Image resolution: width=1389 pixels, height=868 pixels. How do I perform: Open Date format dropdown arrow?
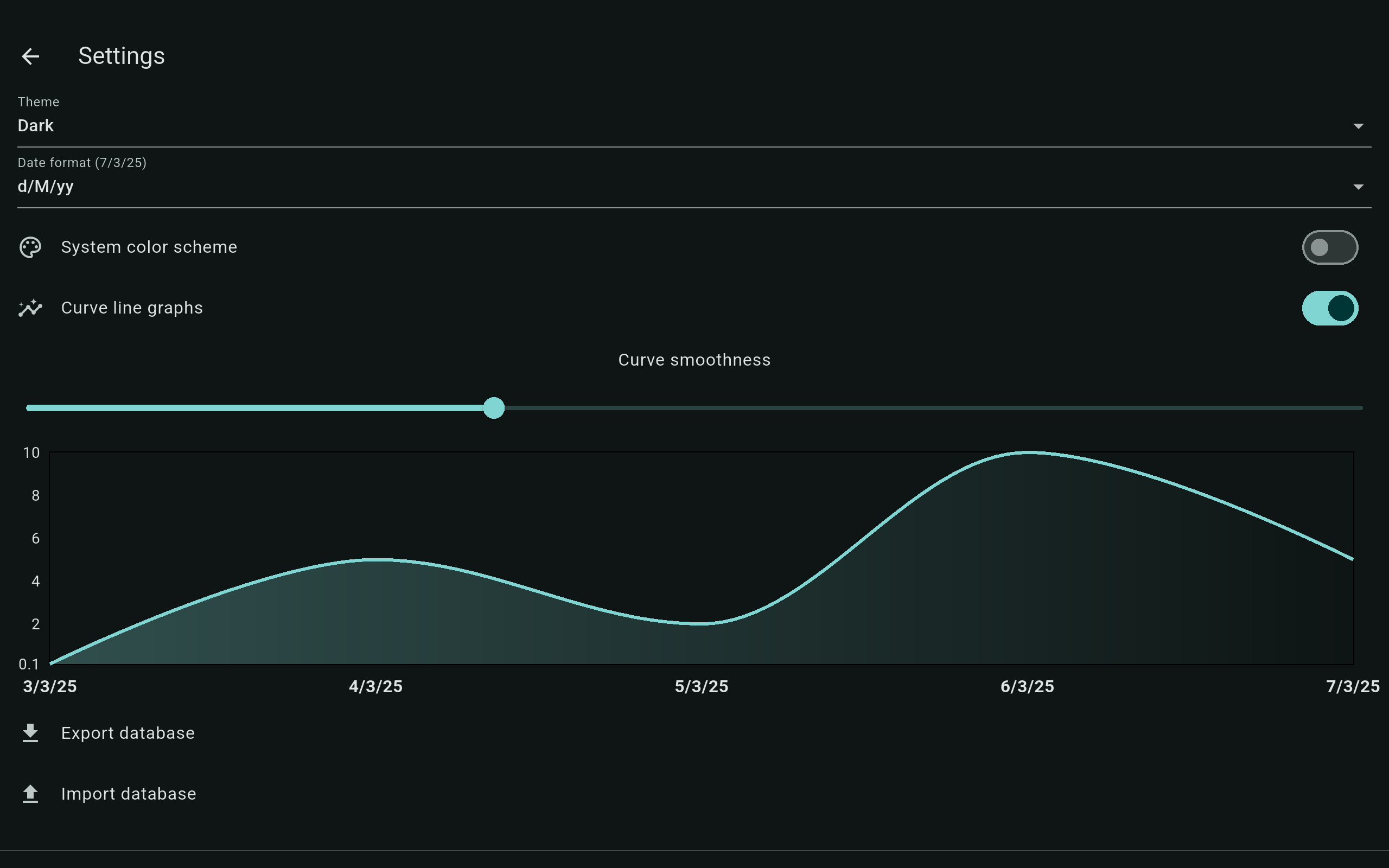[x=1358, y=187]
